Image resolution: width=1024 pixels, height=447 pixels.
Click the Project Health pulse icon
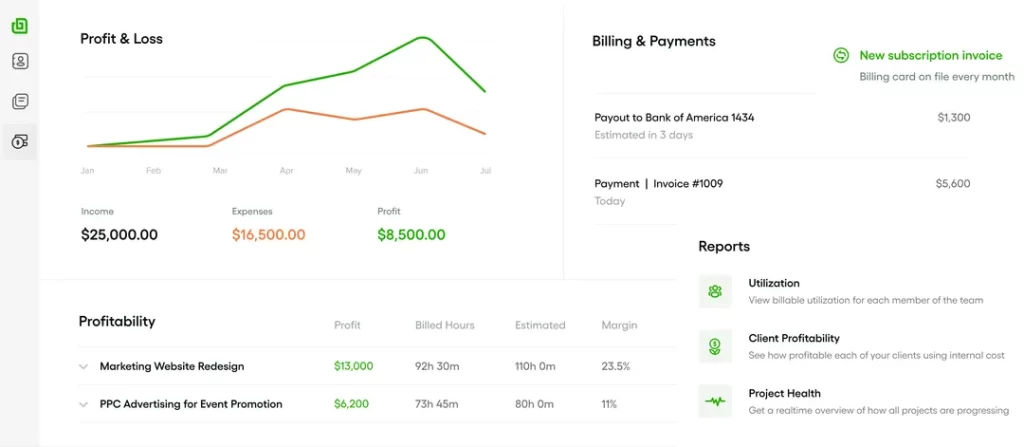pos(715,402)
